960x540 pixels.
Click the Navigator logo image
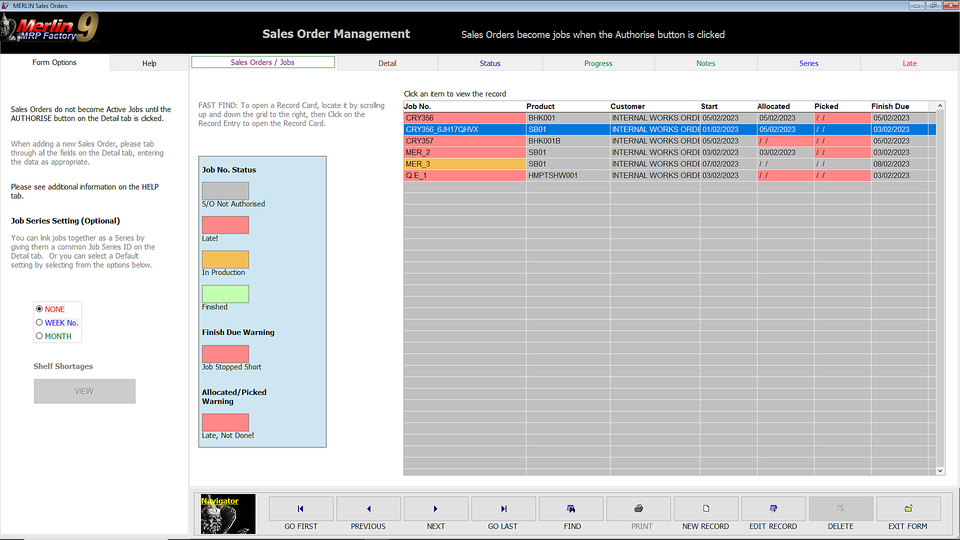227,514
